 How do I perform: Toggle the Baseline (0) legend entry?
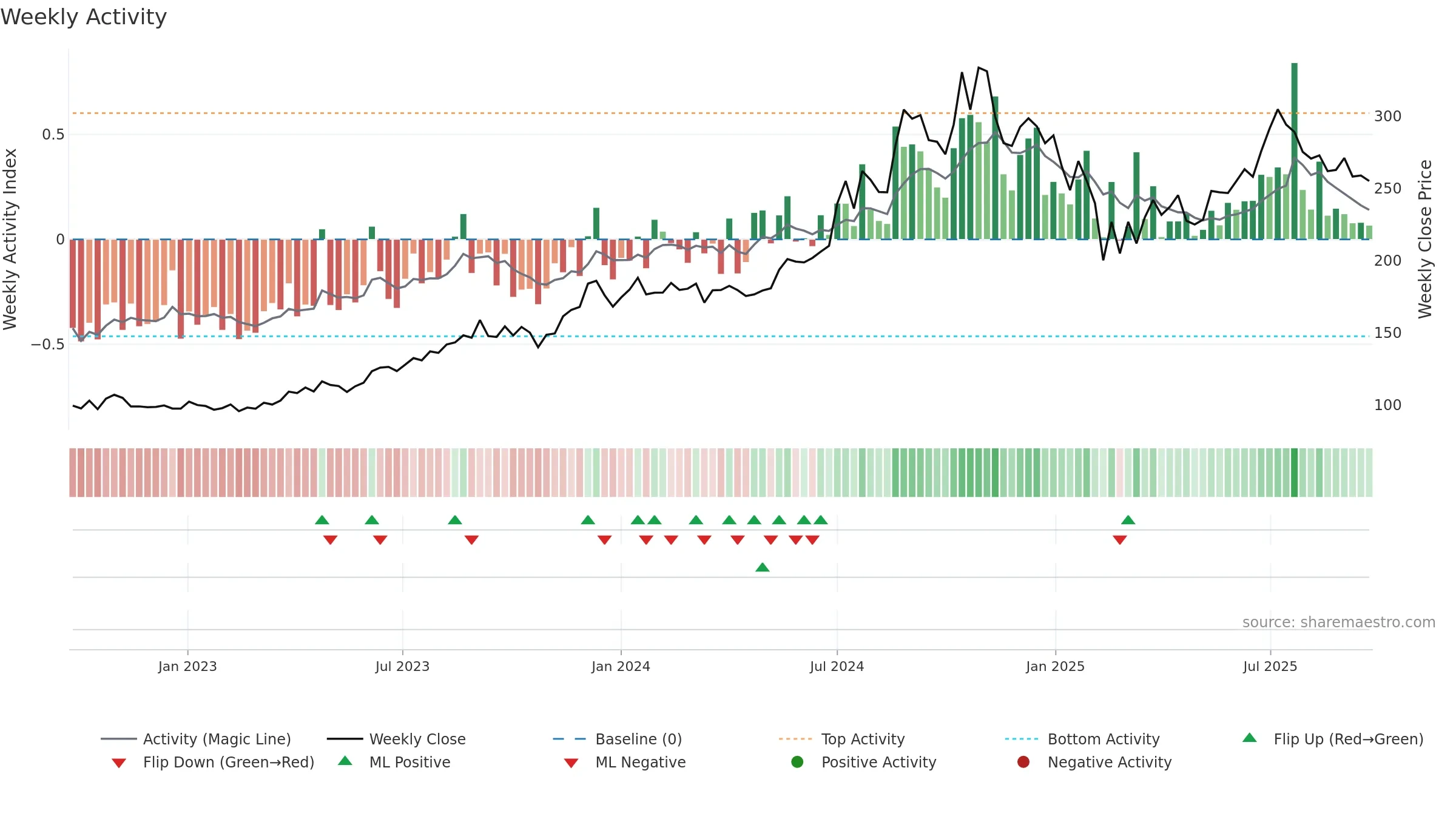tap(618, 739)
